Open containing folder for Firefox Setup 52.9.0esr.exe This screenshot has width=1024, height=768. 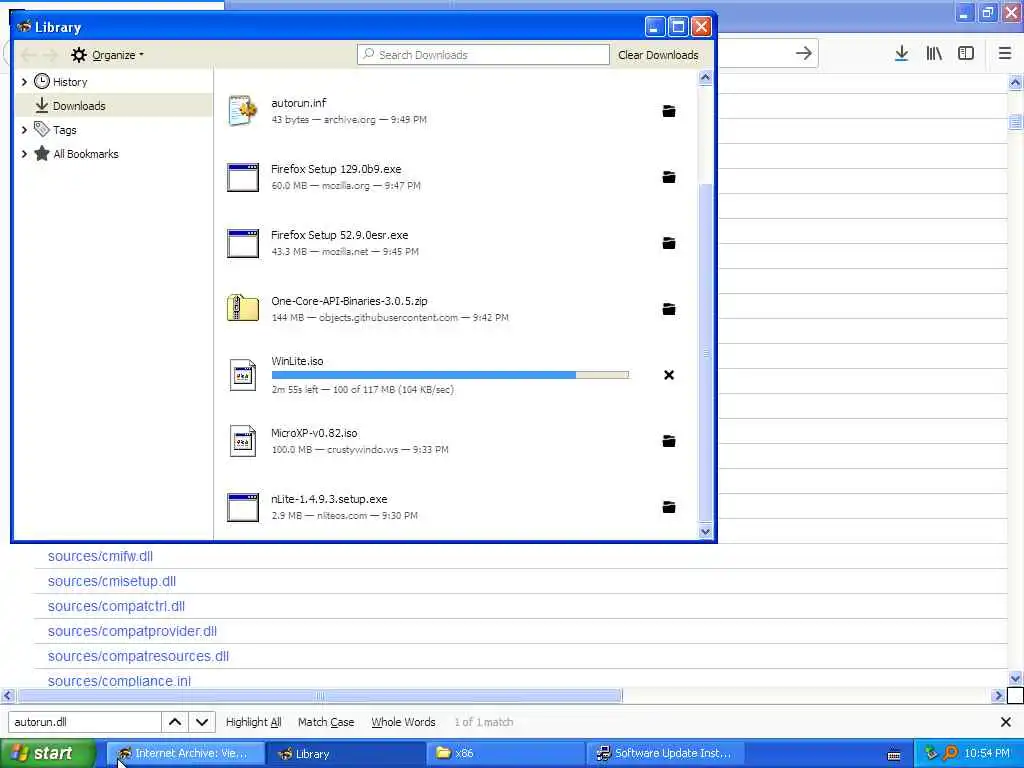[x=669, y=243]
